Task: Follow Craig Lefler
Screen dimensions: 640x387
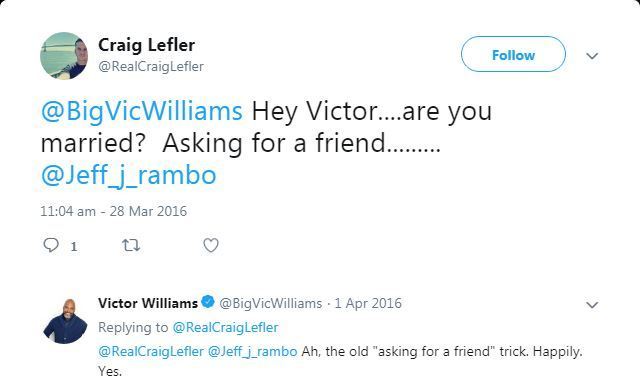Action: click(513, 54)
